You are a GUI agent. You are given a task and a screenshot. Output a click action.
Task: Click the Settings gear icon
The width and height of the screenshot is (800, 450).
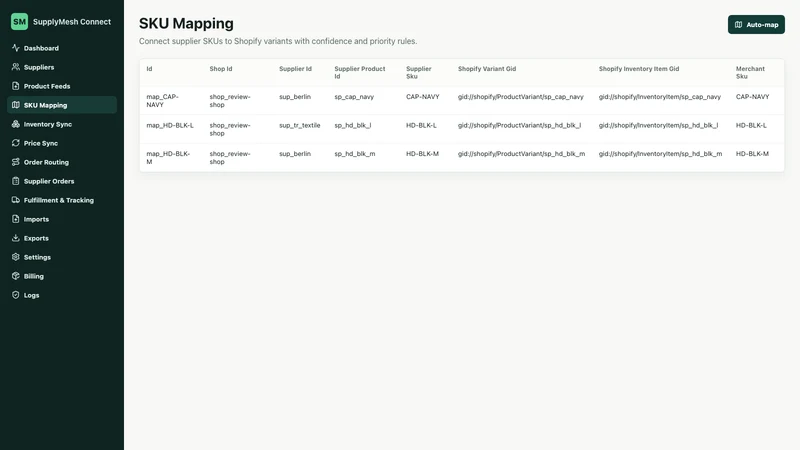(x=16, y=257)
